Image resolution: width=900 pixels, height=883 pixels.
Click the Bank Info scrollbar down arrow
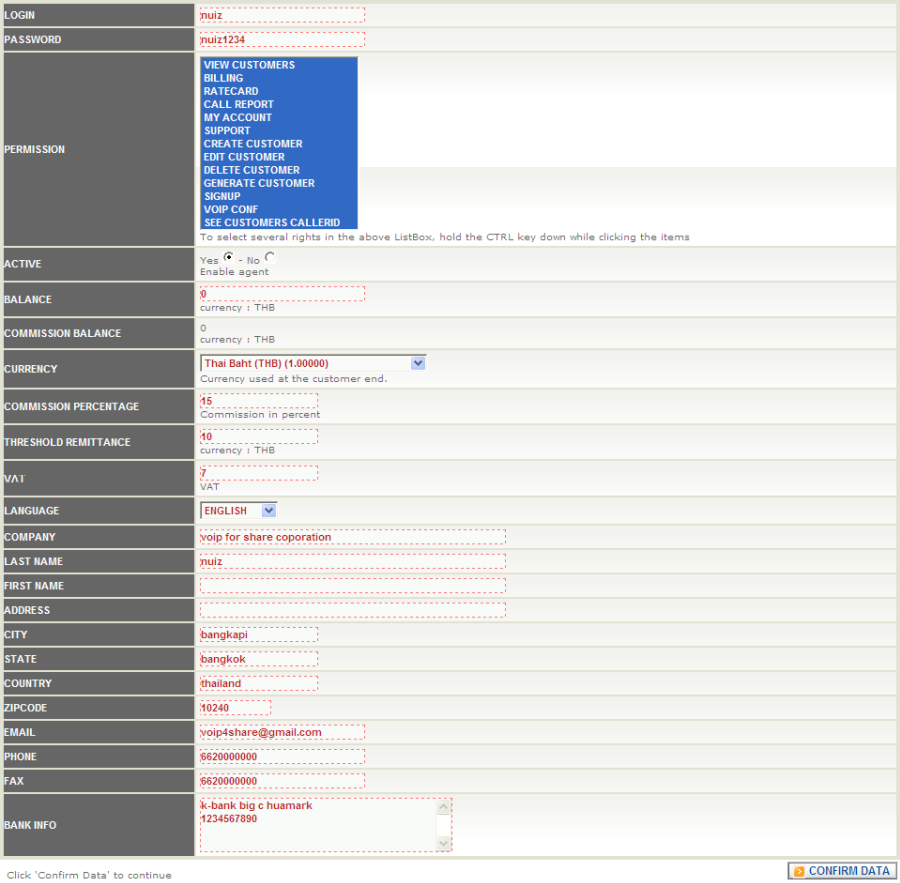point(444,844)
